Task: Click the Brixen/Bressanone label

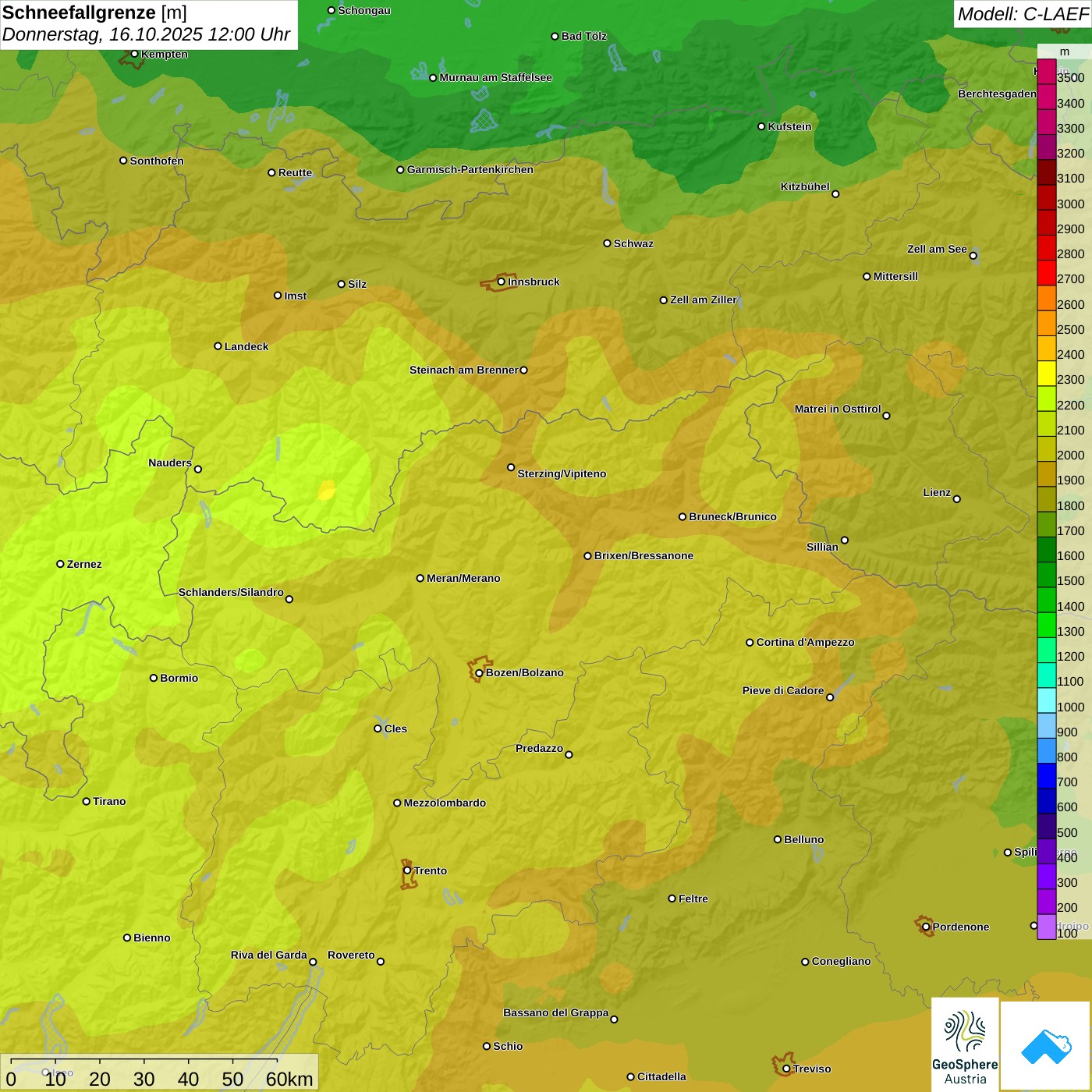Action: coord(643,555)
